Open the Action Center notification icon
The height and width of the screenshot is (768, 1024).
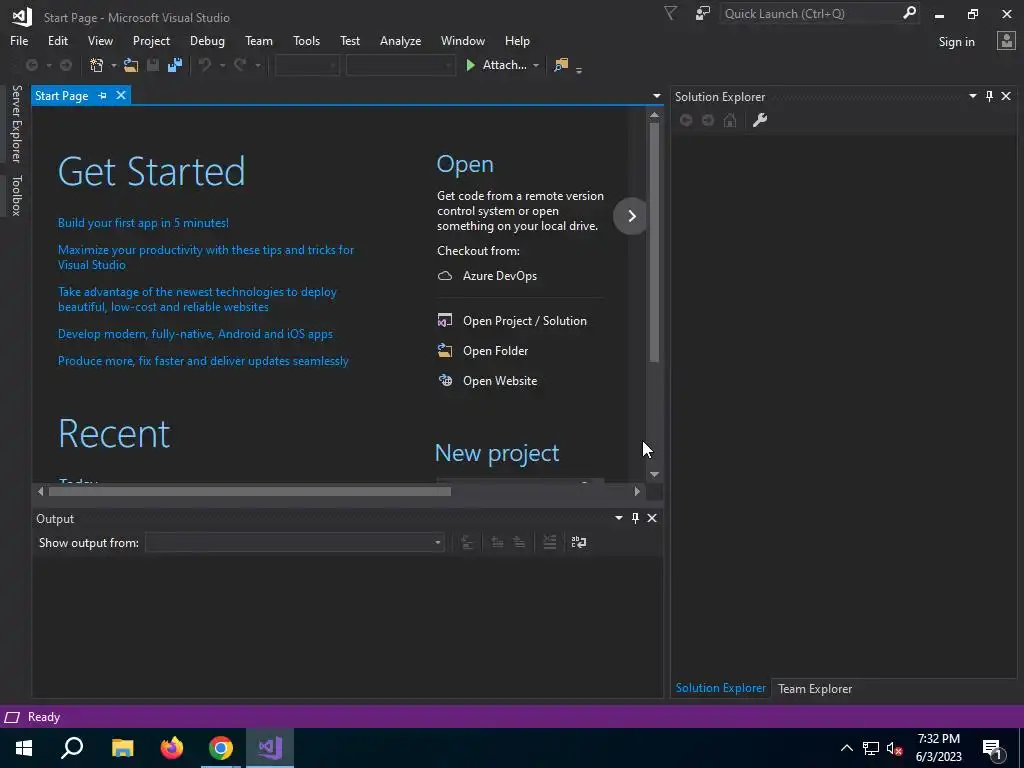(x=993, y=748)
